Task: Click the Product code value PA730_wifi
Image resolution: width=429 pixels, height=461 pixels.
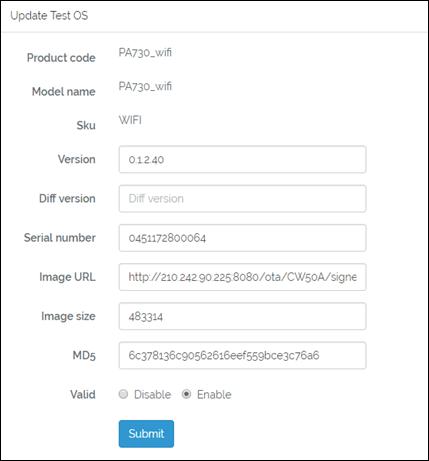Action: pyautogui.click(x=145, y=52)
